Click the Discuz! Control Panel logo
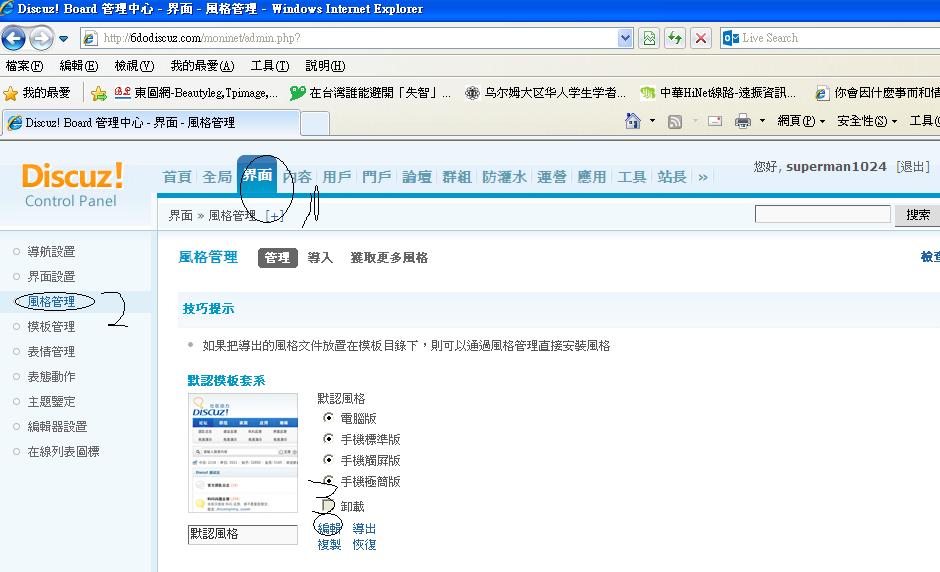 pyautogui.click(x=72, y=185)
